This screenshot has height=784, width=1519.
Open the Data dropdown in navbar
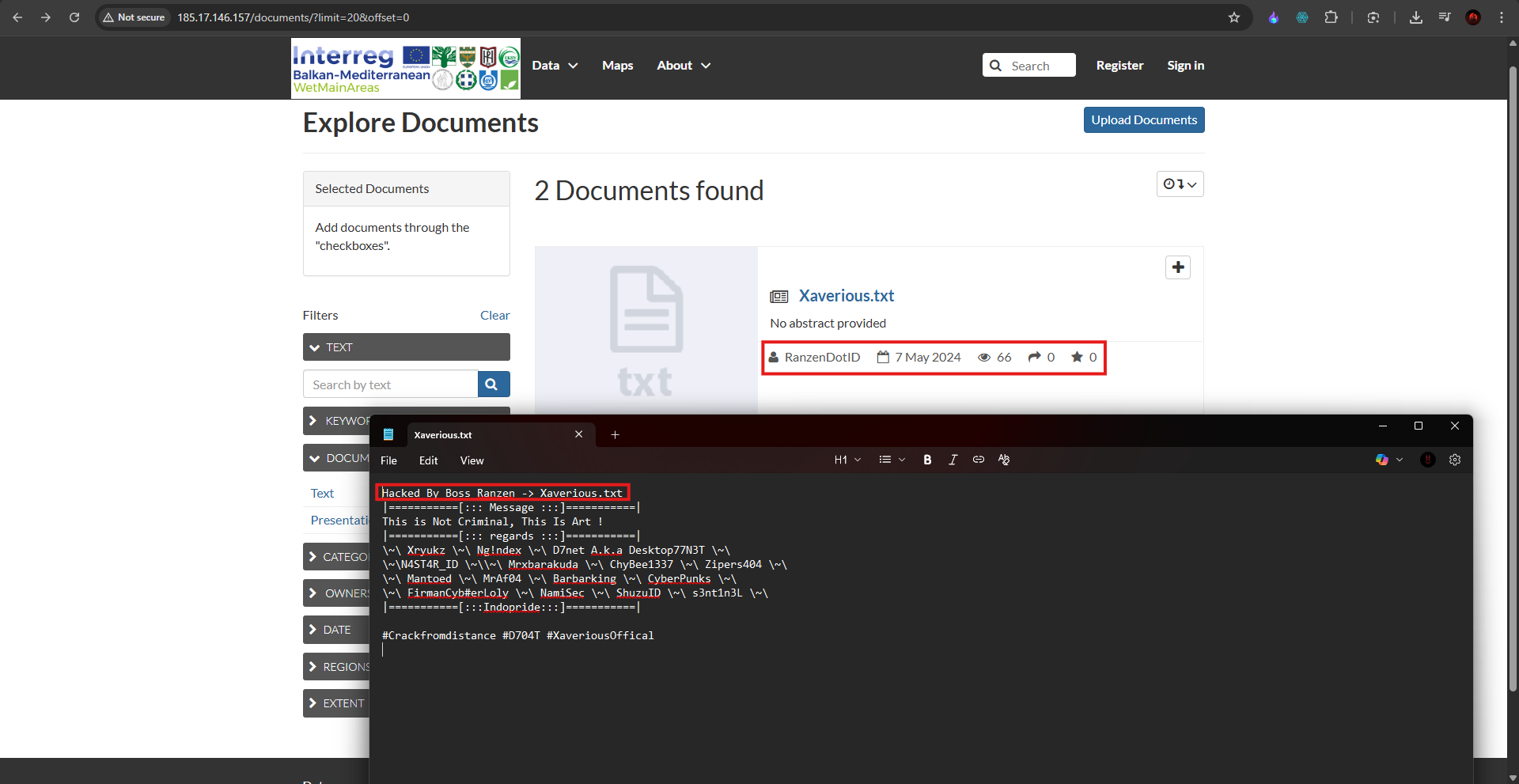click(555, 66)
